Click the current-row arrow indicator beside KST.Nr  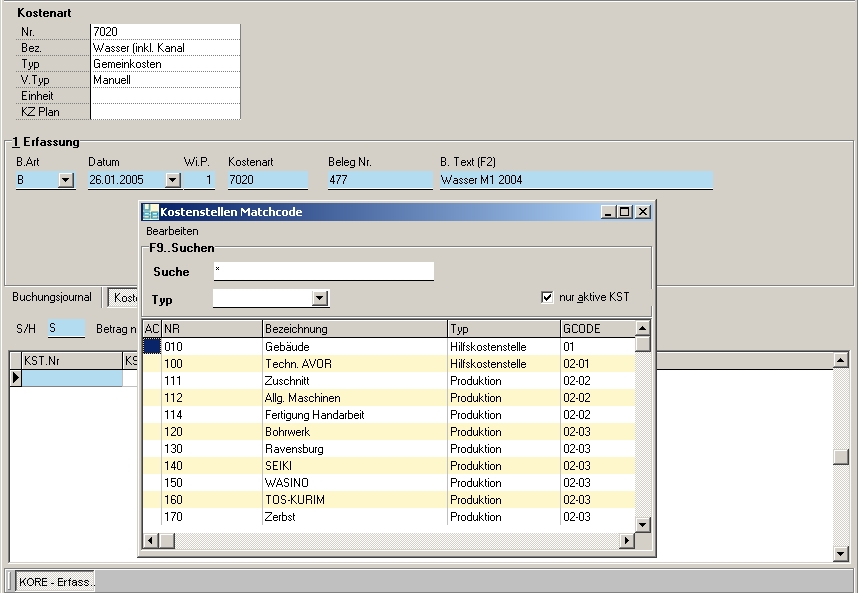tap(15, 378)
